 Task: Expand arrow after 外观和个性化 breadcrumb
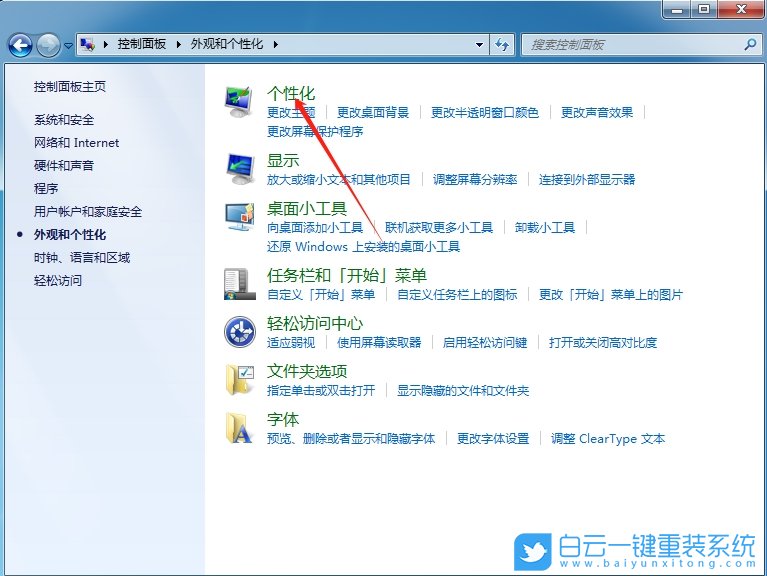pyautogui.click(x=276, y=44)
